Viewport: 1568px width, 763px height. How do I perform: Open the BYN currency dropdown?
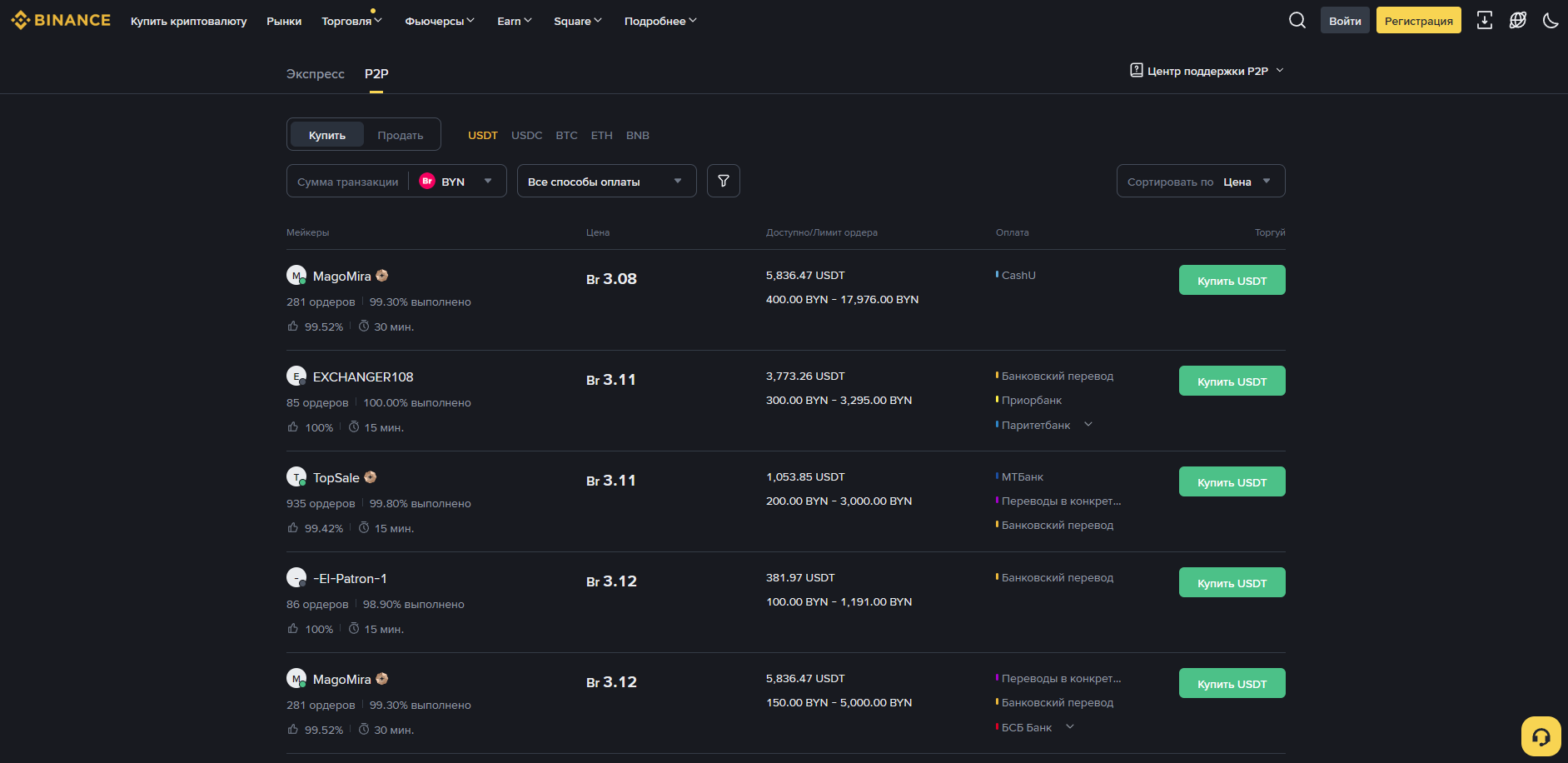coord(458,180)
